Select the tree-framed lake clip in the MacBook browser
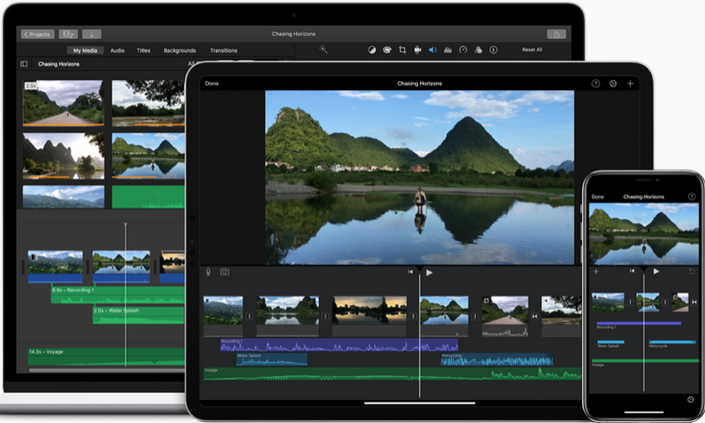 coord(148,103)
